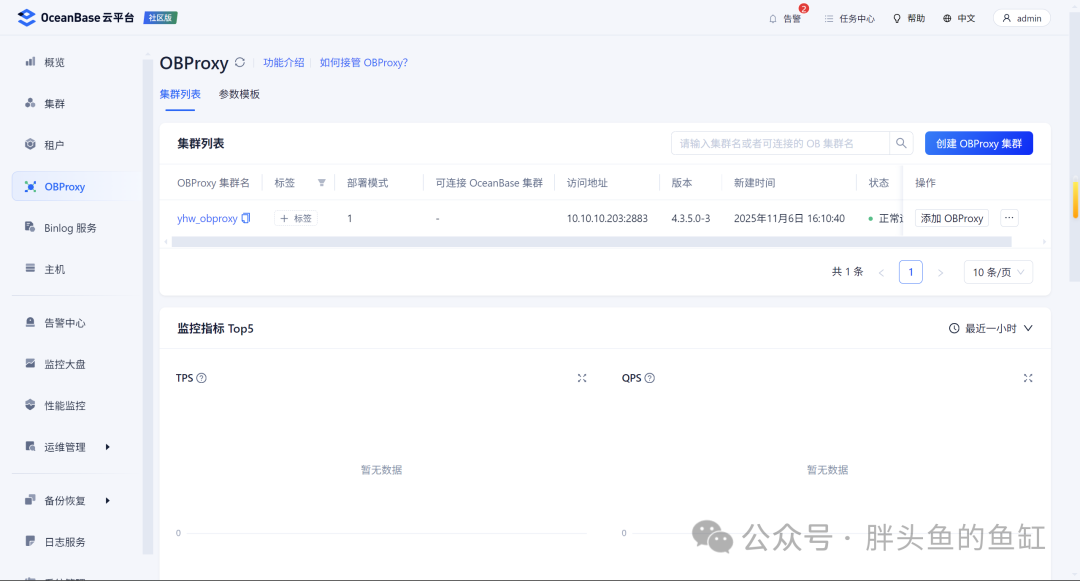Focus the cluster name search field

(x=780, y=143)
